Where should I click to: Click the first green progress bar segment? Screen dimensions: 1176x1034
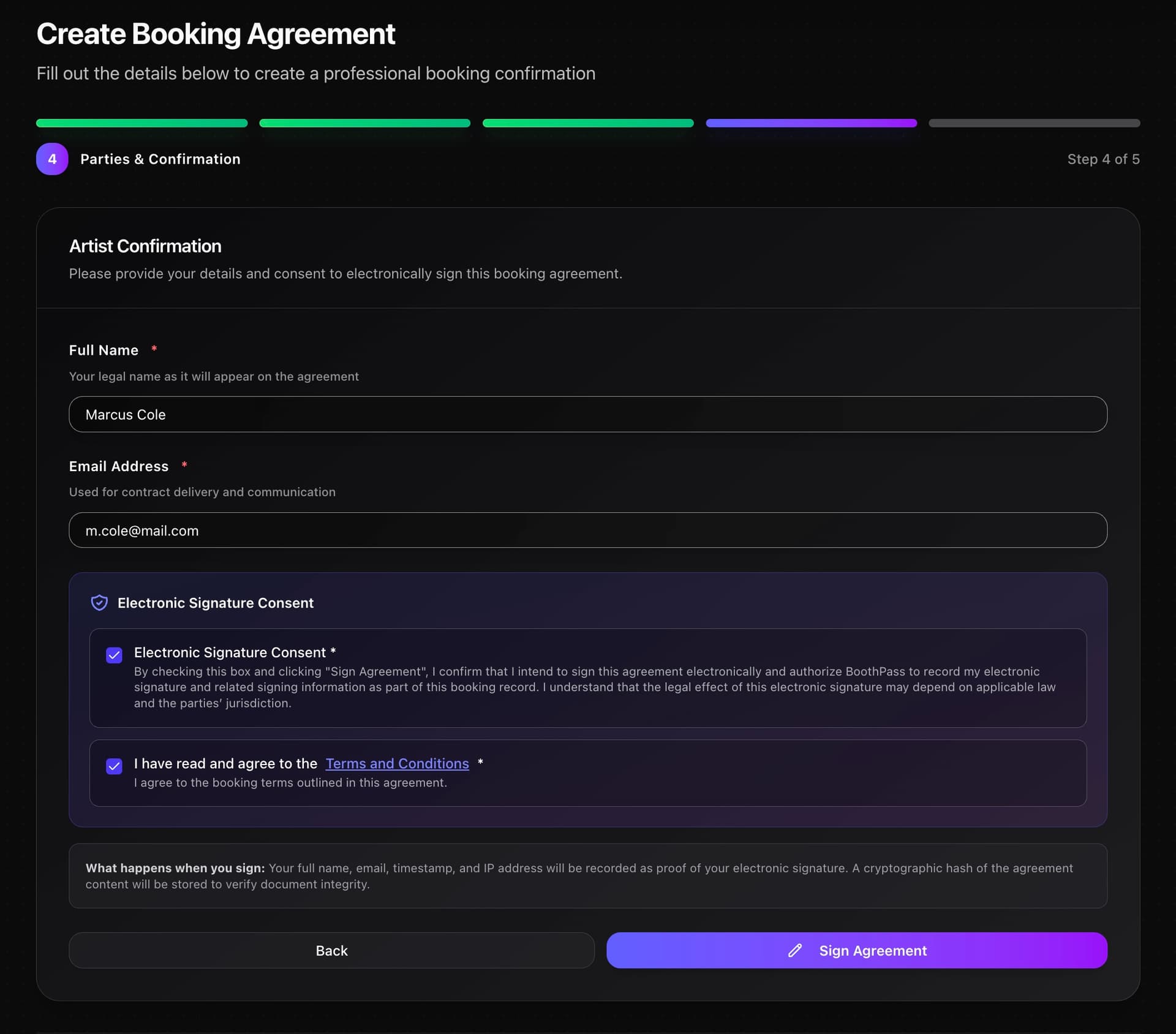point(141,123)
